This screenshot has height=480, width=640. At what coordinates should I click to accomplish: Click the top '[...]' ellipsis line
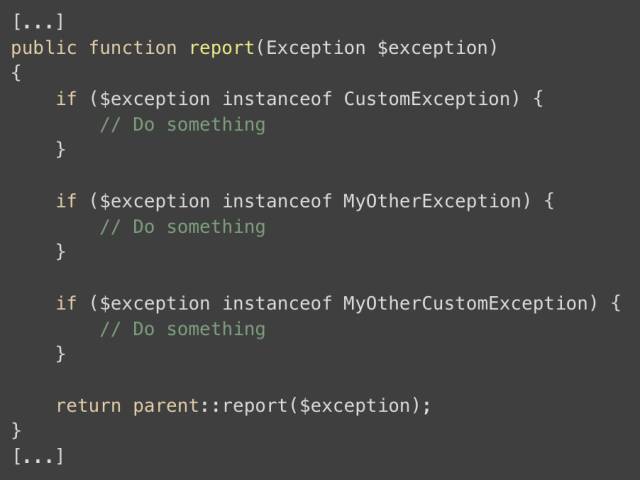pyautogui.click(x=38, y=22)
